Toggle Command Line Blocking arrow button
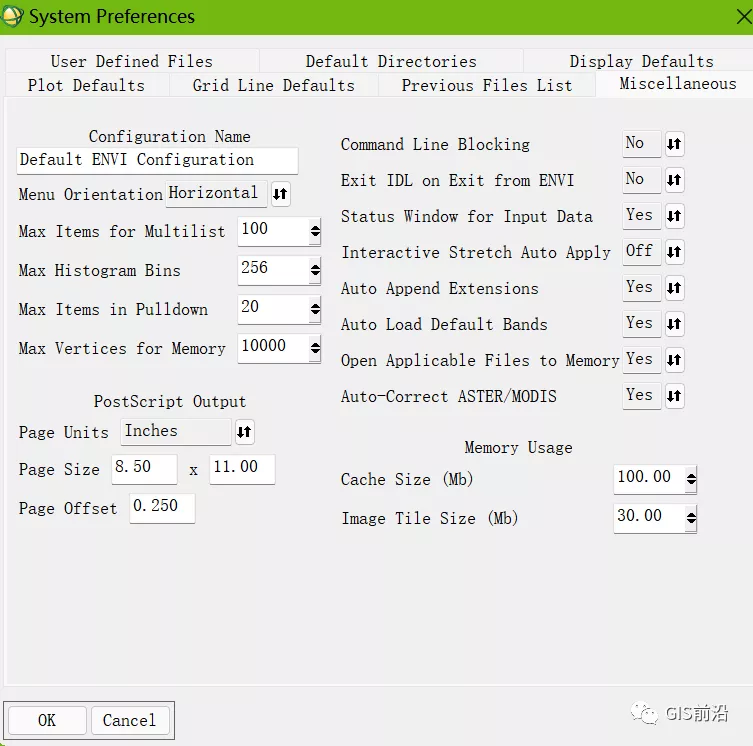 [x=674, y=144]
